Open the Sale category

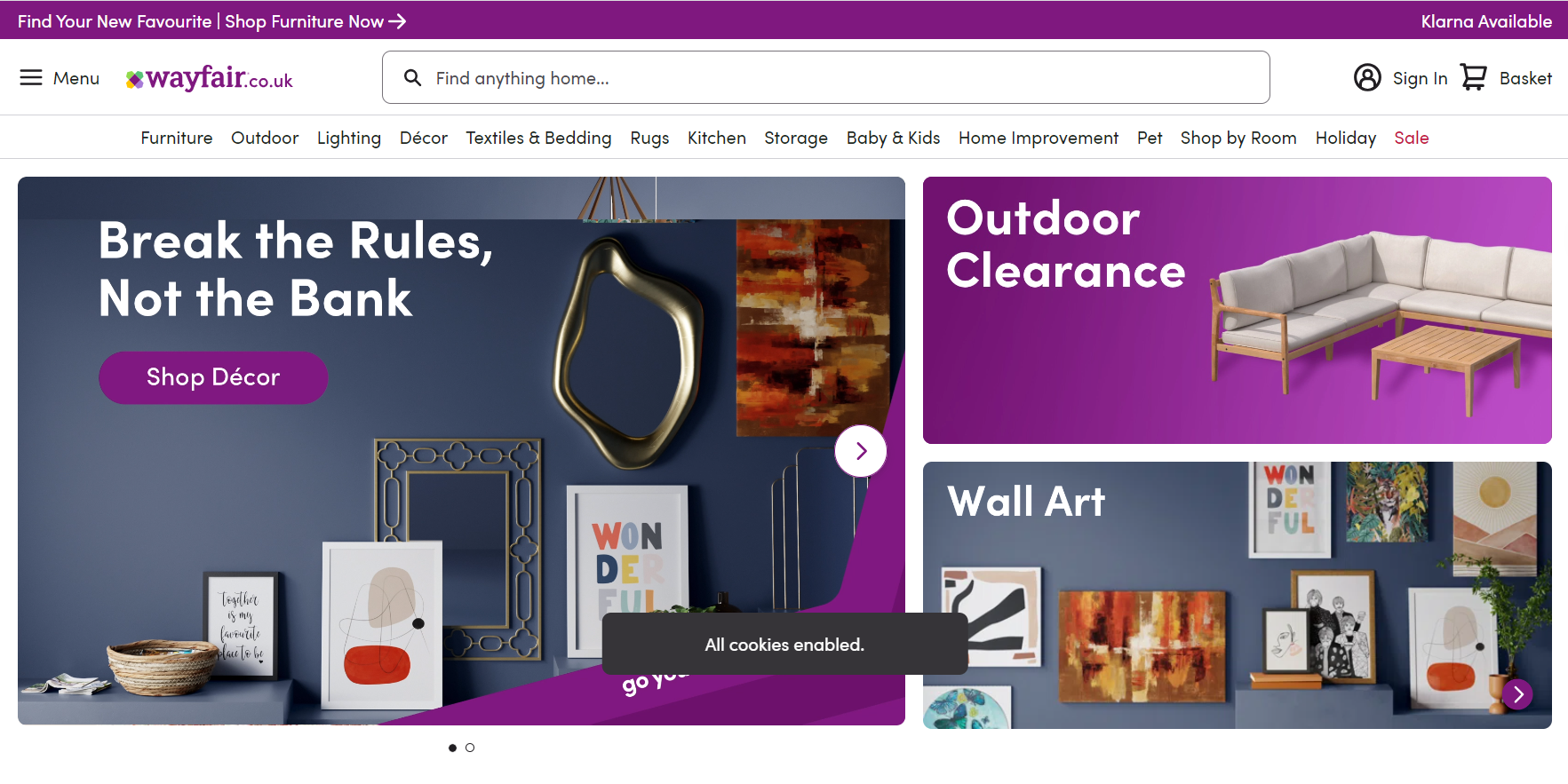(1412, 138)
